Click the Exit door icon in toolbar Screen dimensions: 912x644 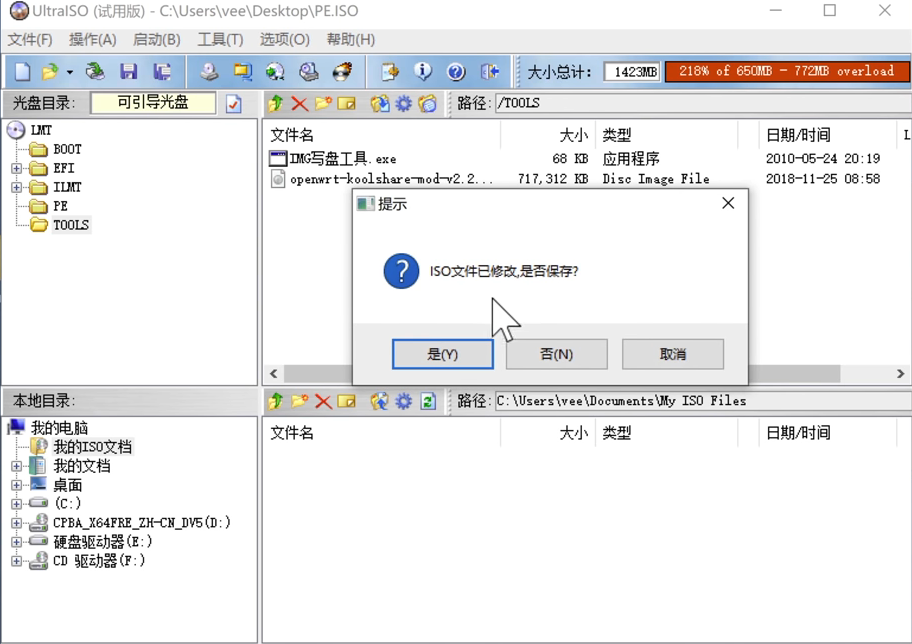point(490,72)
